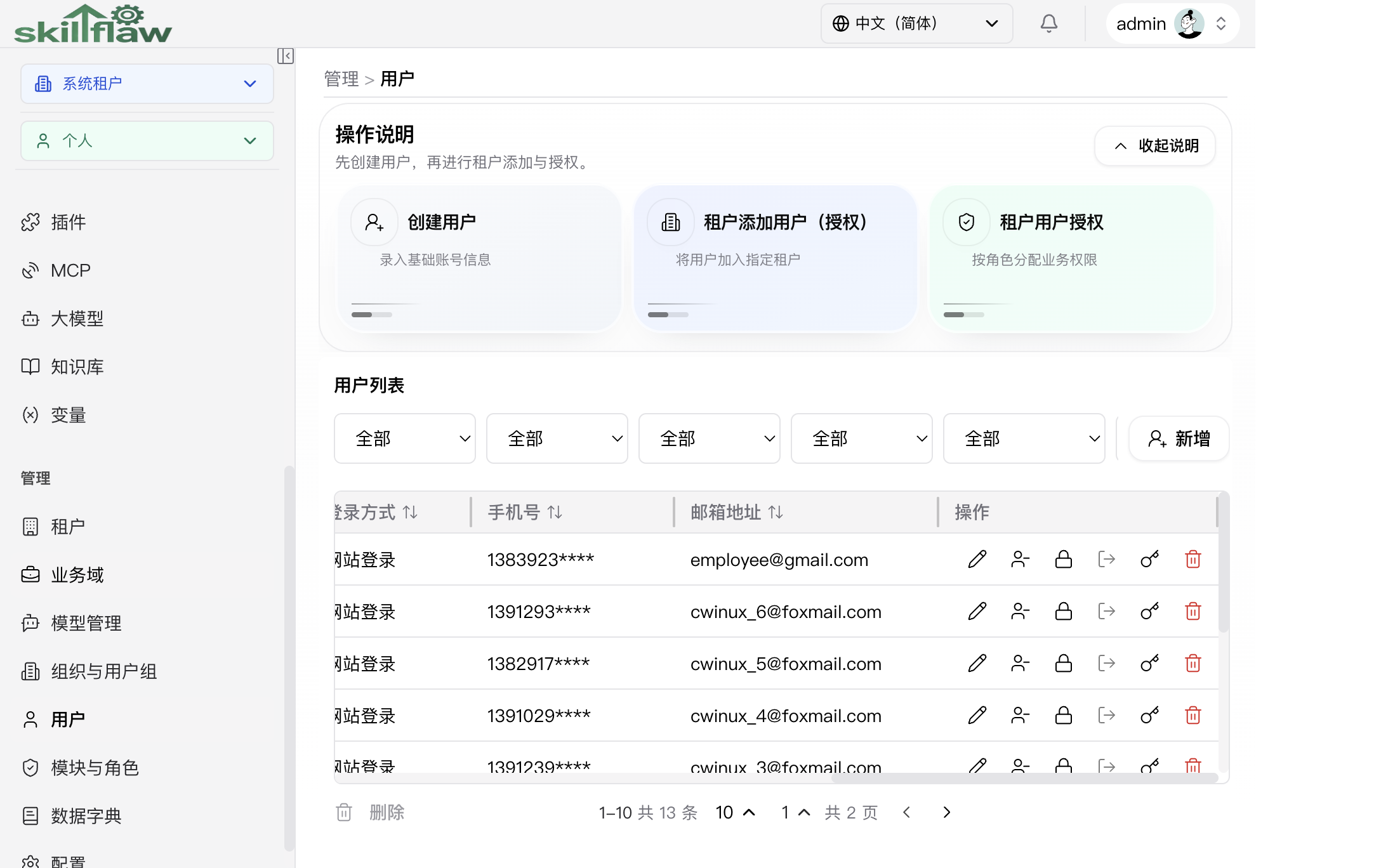The width and height of the screenshot is (1381, 868).
Task: Lock the cwinux_4@foxmail.com account
Action: coord(1064,716)
